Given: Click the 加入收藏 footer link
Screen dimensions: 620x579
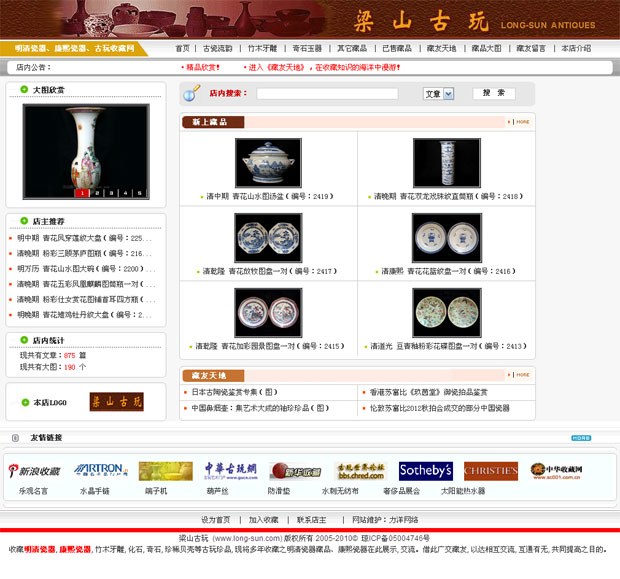Looking at the screenshot, I should pos(264,520).
